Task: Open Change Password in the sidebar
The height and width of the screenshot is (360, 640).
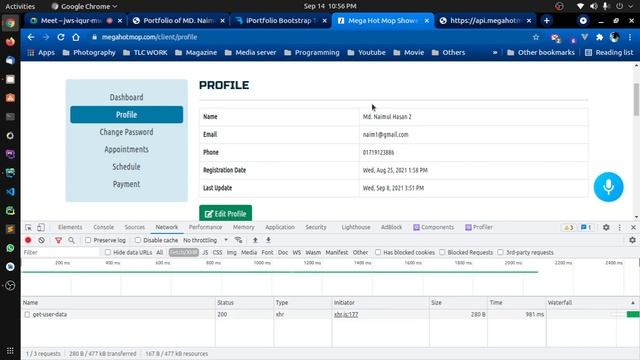Action: (127, 132)
